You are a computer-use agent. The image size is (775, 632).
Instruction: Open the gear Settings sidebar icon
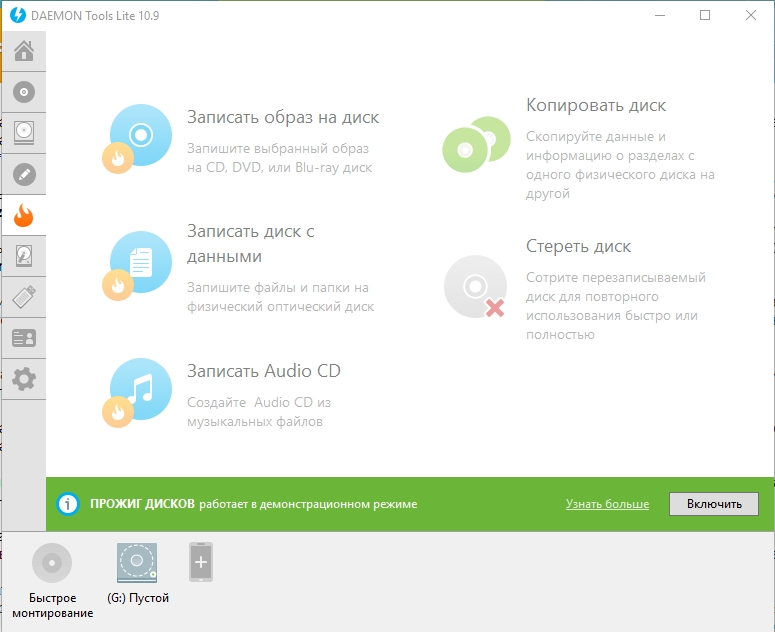click(24, 379)
